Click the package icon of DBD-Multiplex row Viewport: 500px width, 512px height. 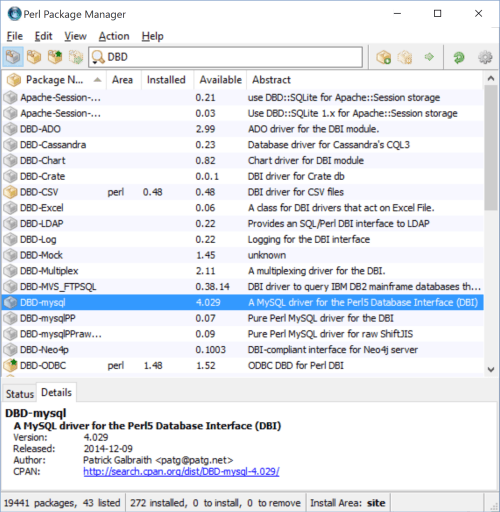point(10,271)
